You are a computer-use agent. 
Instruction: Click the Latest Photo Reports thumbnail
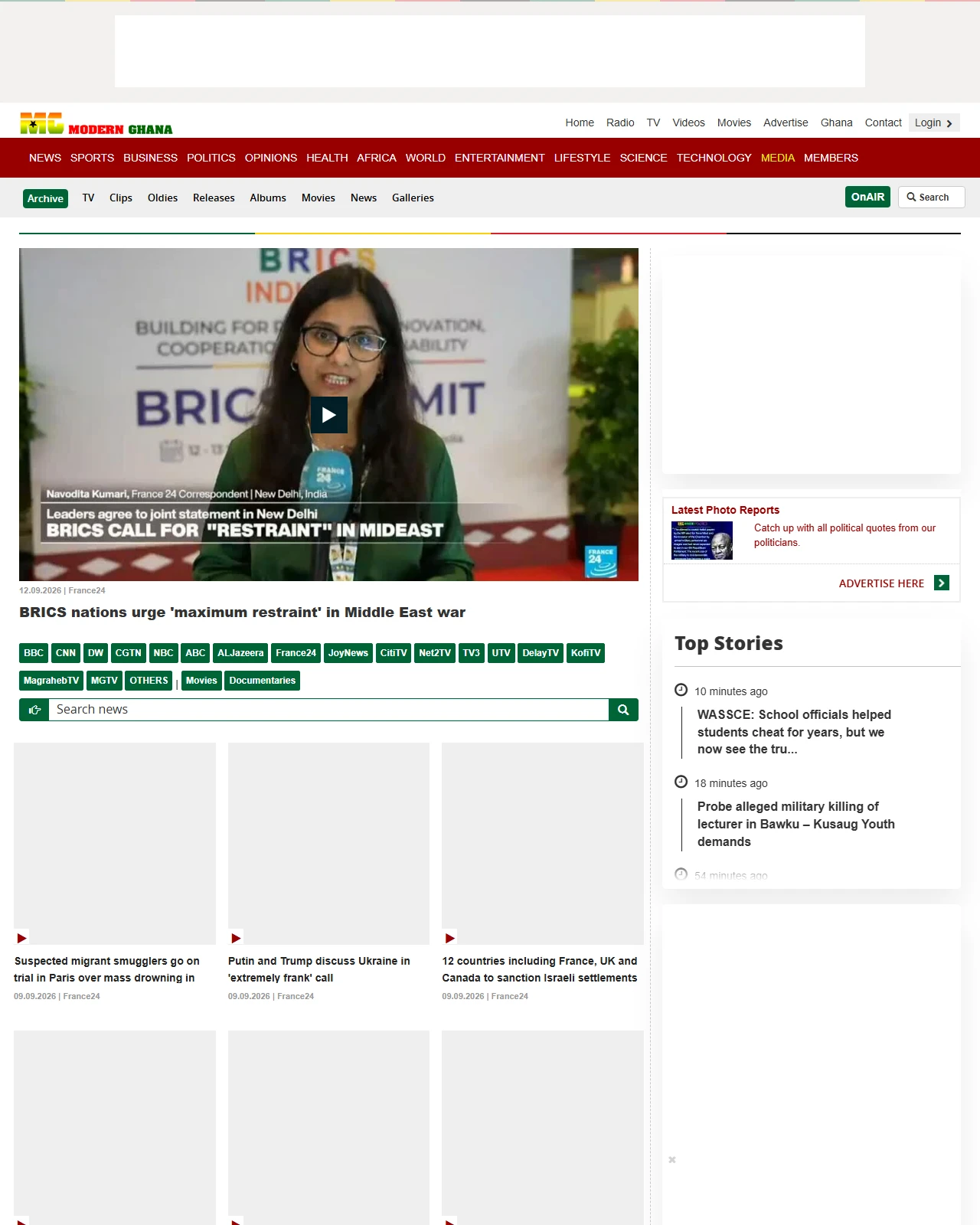click(x=702, y=541)
